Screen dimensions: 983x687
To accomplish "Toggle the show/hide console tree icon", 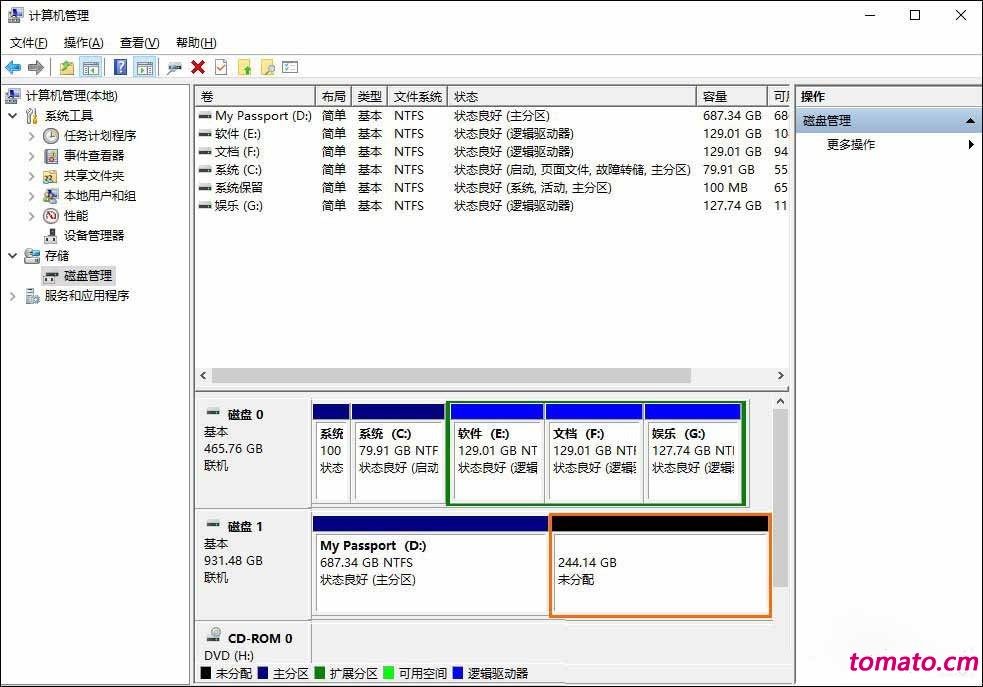I will [91, 67].
